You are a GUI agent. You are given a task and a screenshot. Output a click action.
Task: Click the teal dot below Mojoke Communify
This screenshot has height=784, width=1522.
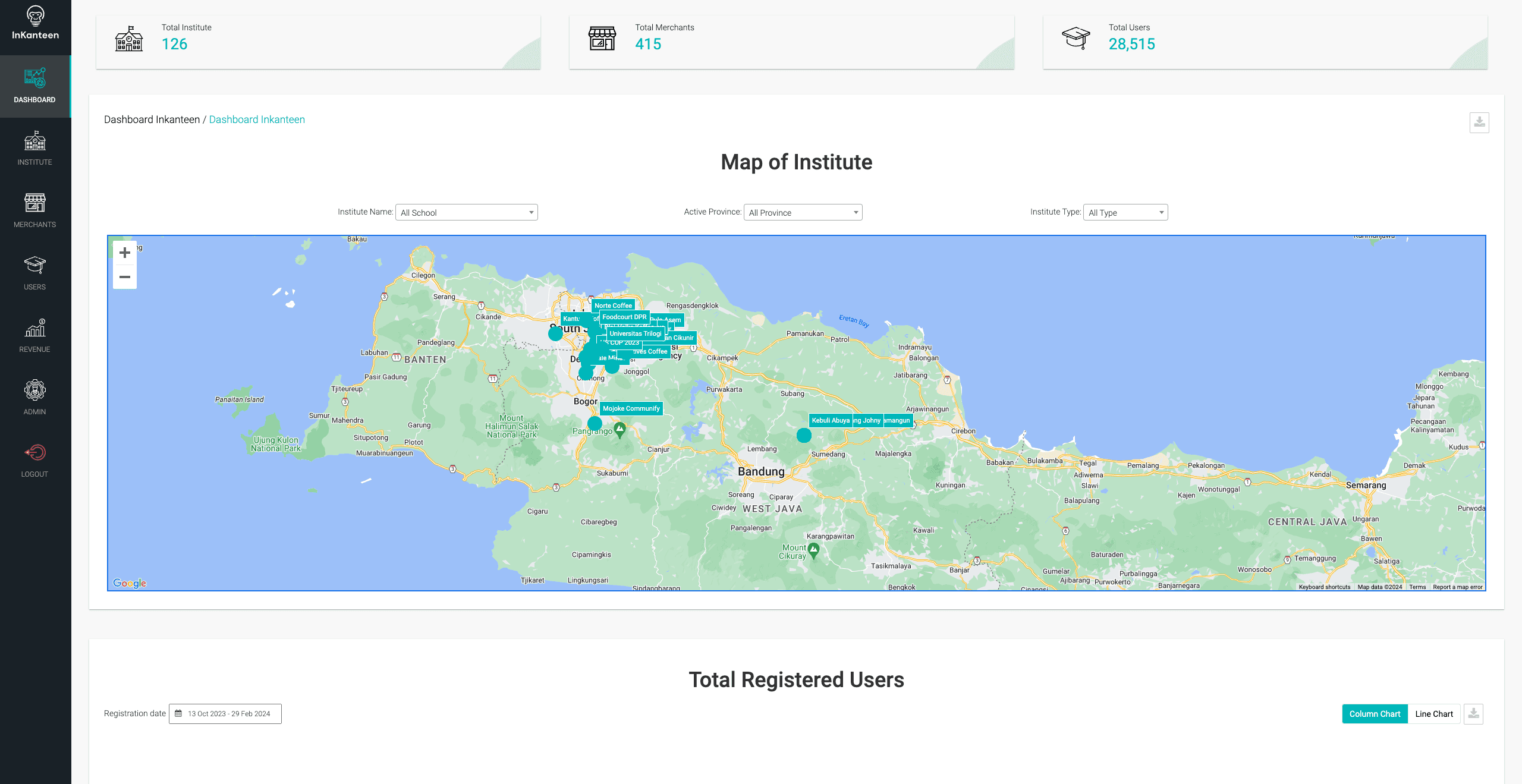[x=595, y=423]
